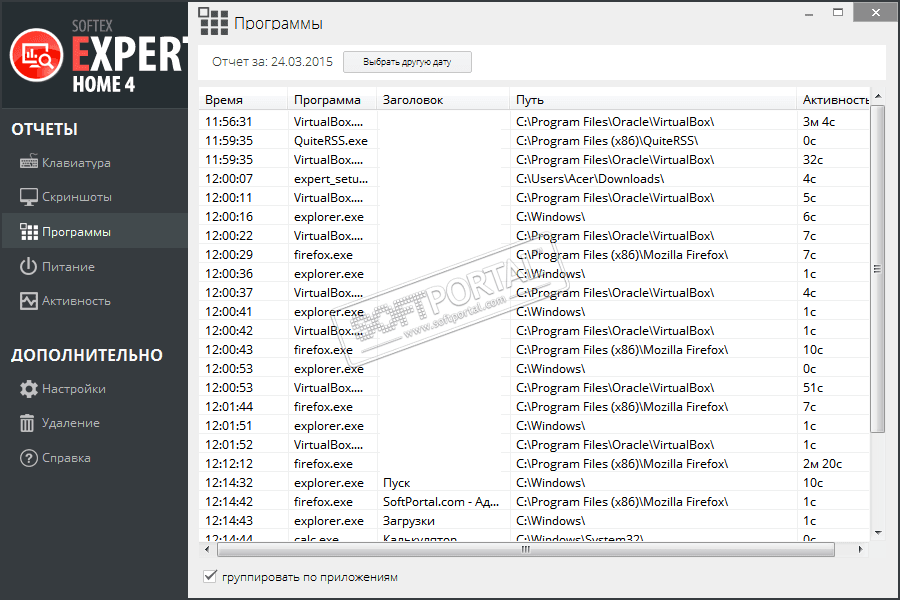Click vertical scrollbar down arrow

click(x=878, y=533)
